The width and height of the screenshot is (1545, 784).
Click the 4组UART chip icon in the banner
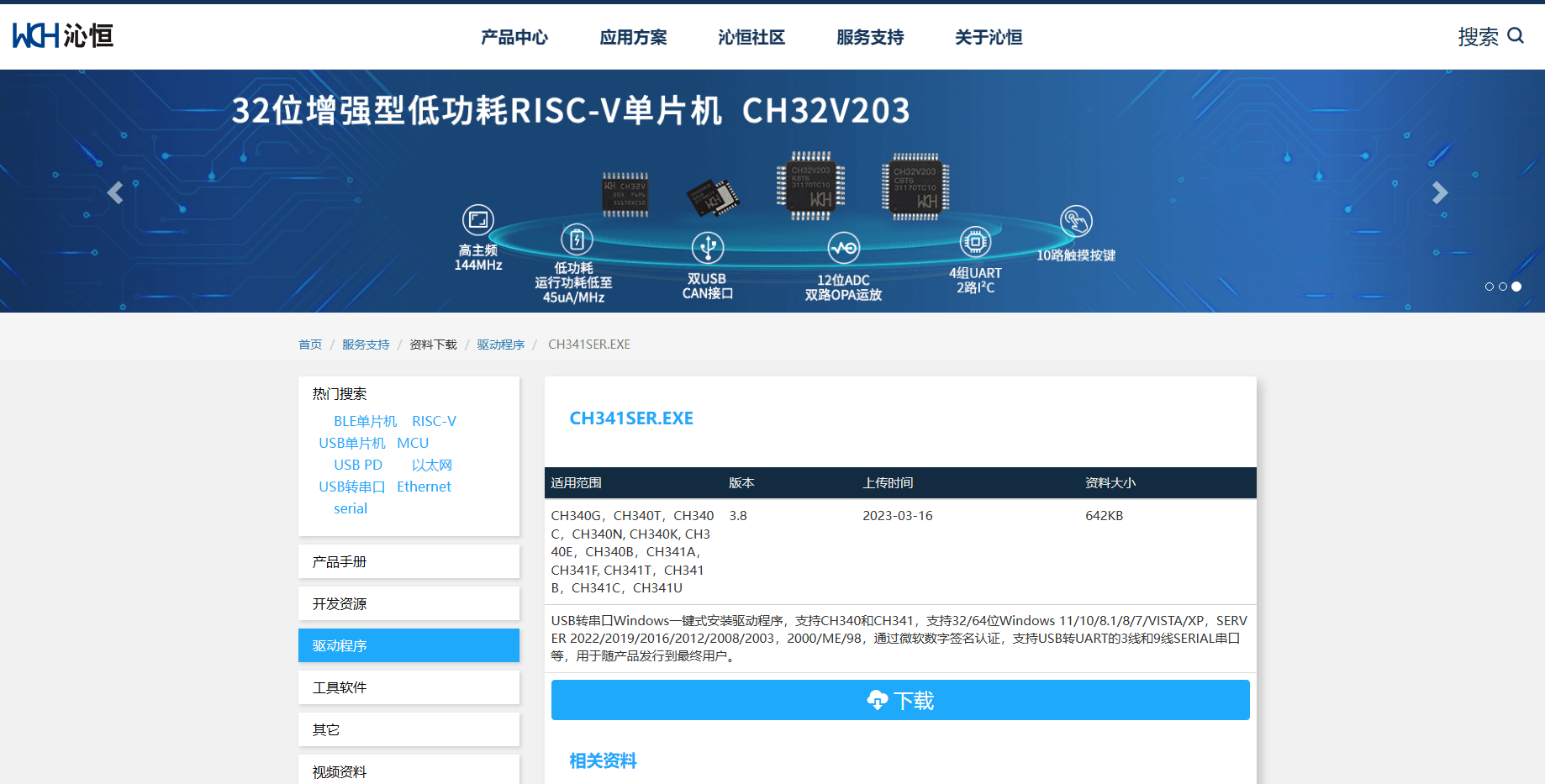[x=974, y=240]
